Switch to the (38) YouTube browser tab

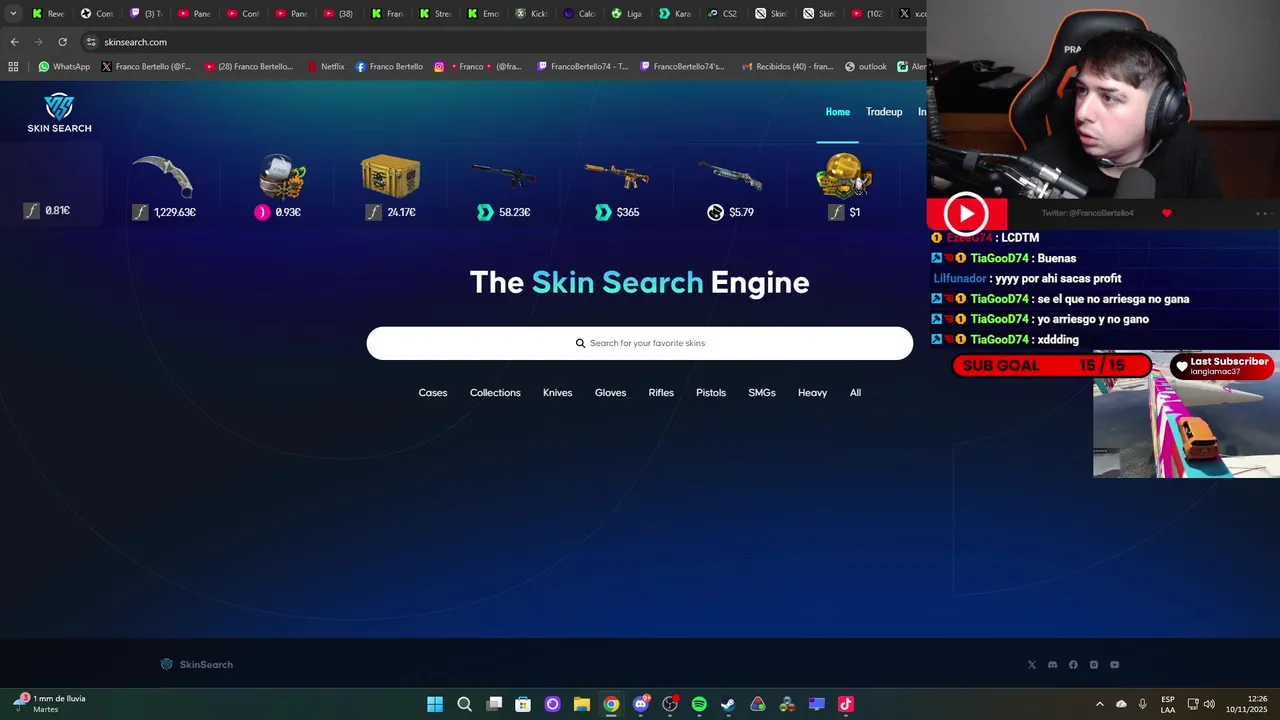tap(339, 14)
